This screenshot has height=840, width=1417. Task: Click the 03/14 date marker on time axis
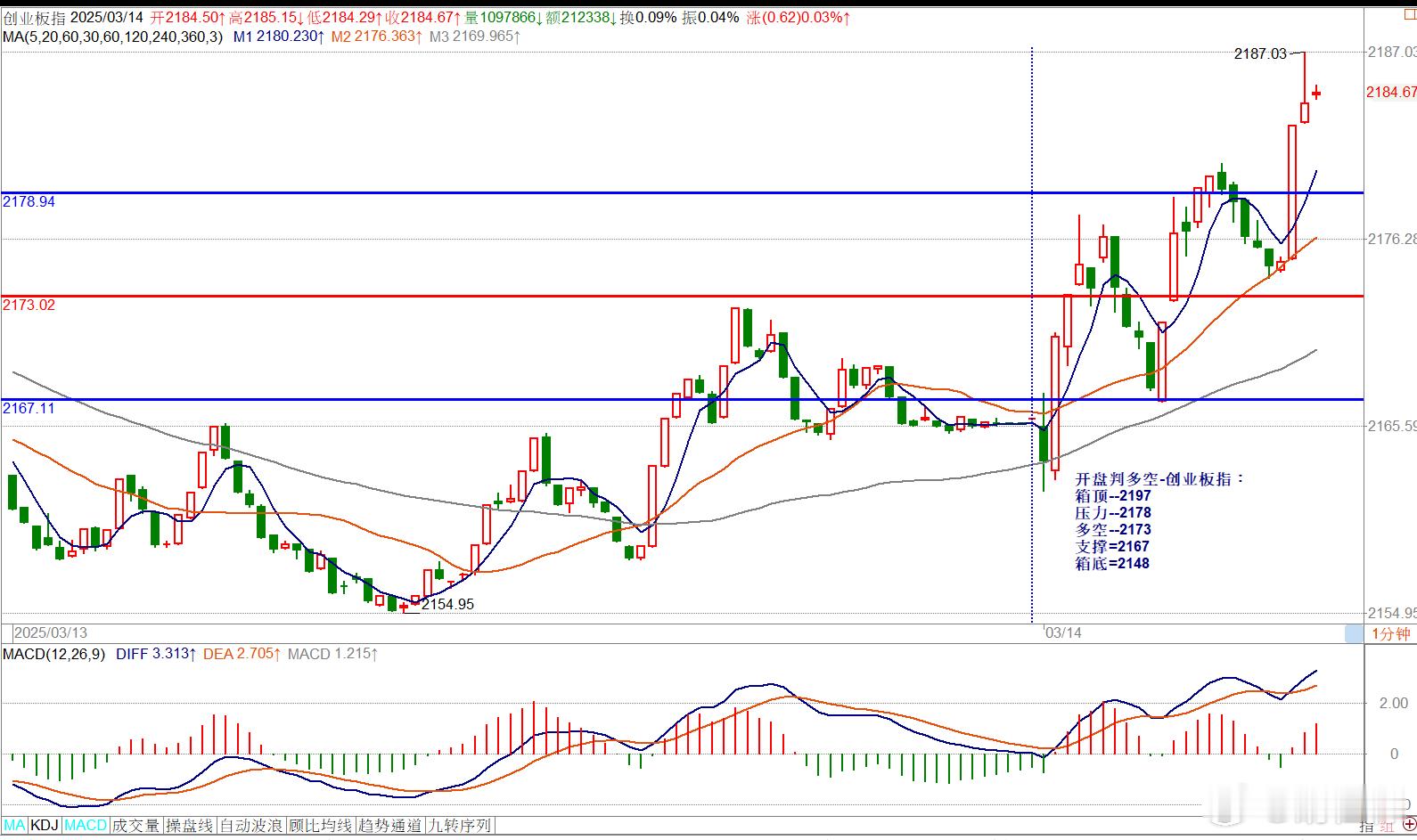1063,632
